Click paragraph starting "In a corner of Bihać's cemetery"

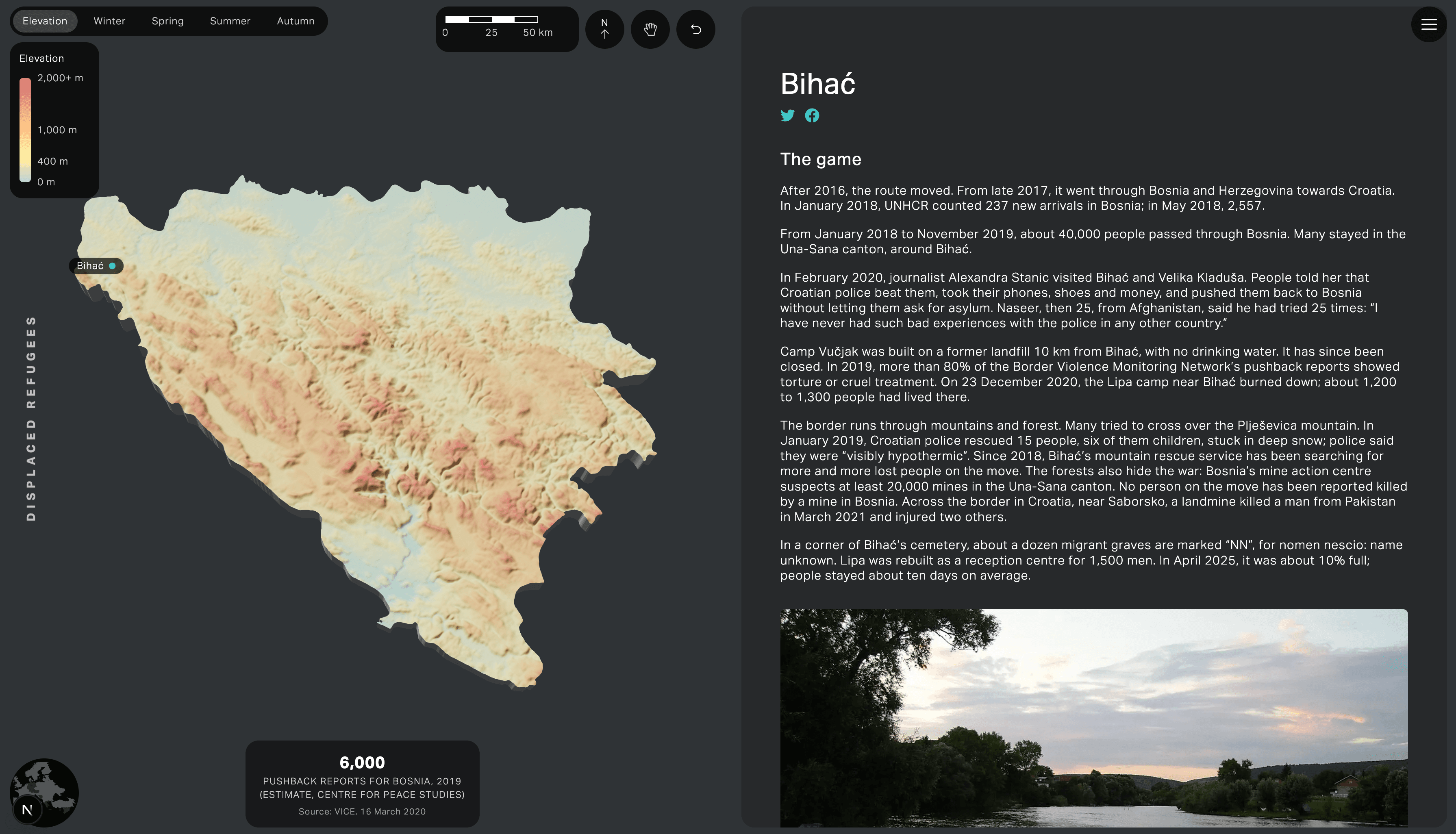pyautogui.click(x=1091, y=560)
